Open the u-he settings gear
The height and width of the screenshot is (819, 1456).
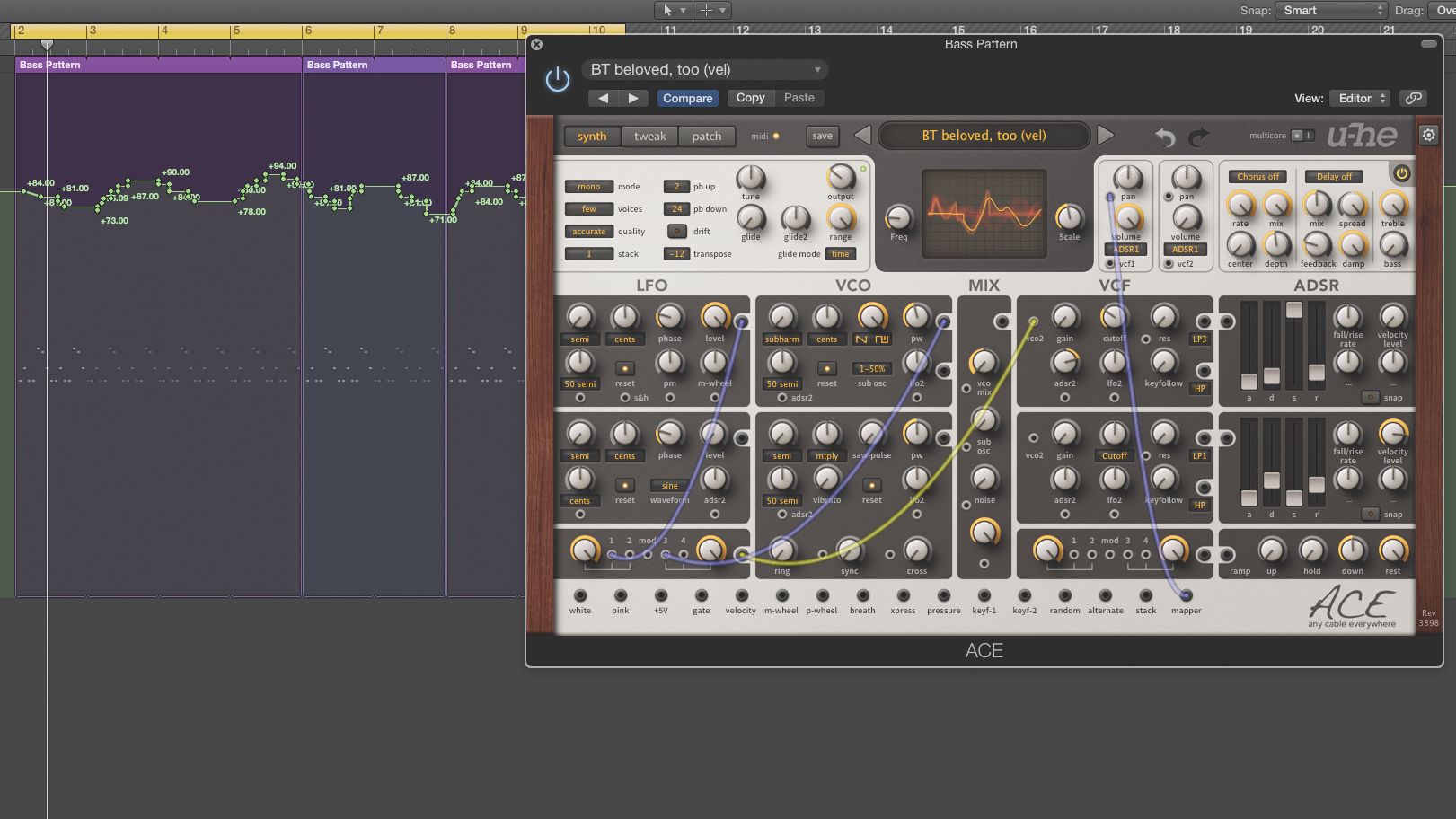[x=1427, y=135]
